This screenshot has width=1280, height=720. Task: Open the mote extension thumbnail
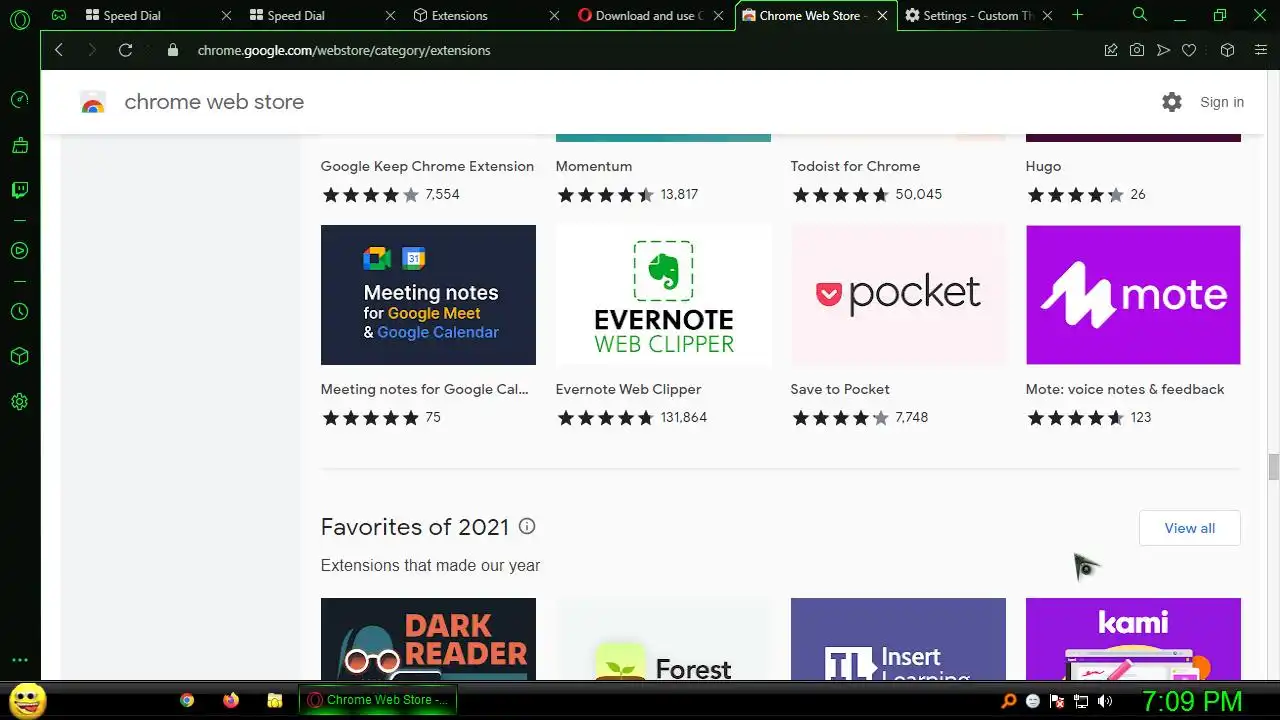1133,295
